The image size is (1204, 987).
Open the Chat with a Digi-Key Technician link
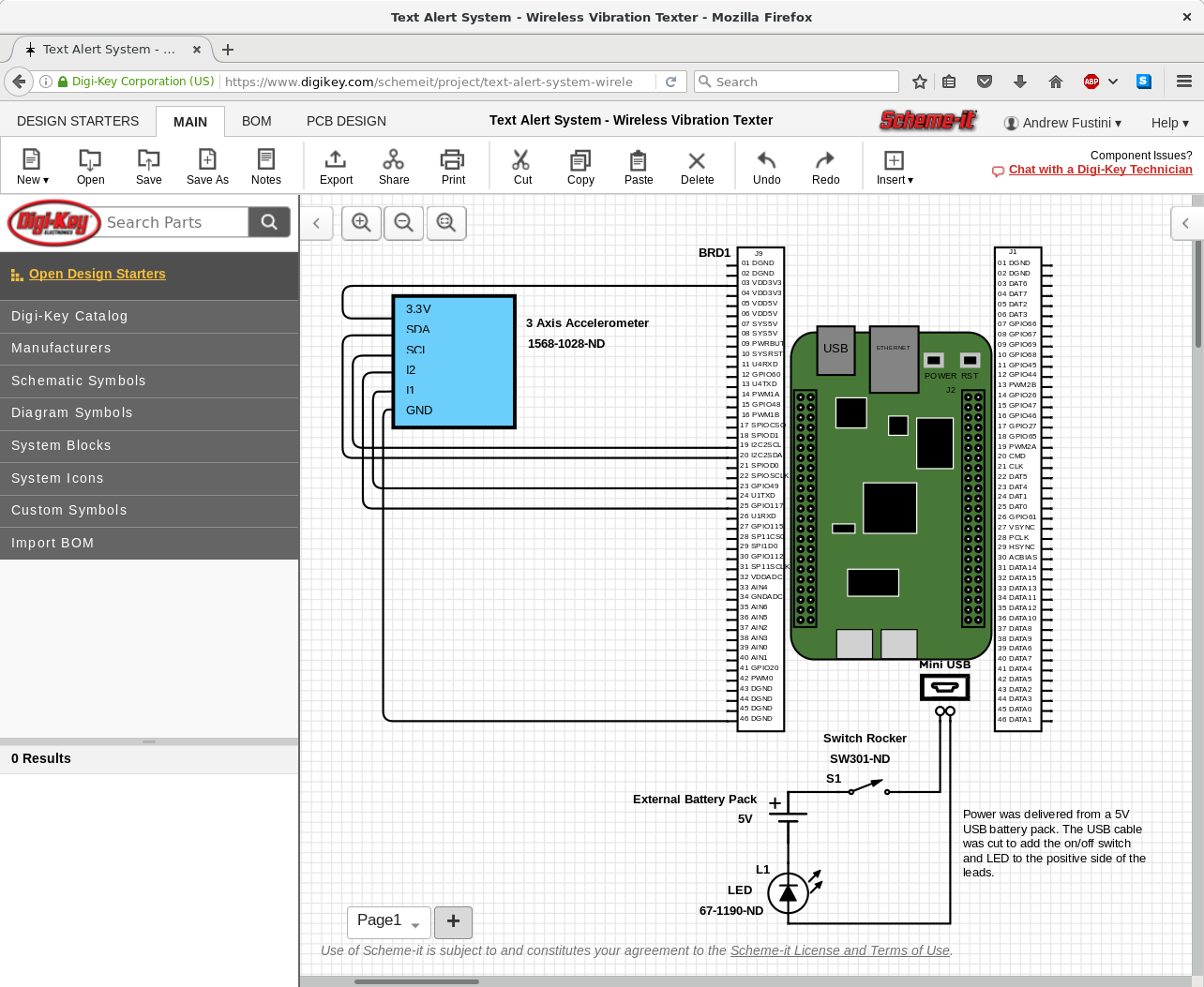tap(1100, 170)
